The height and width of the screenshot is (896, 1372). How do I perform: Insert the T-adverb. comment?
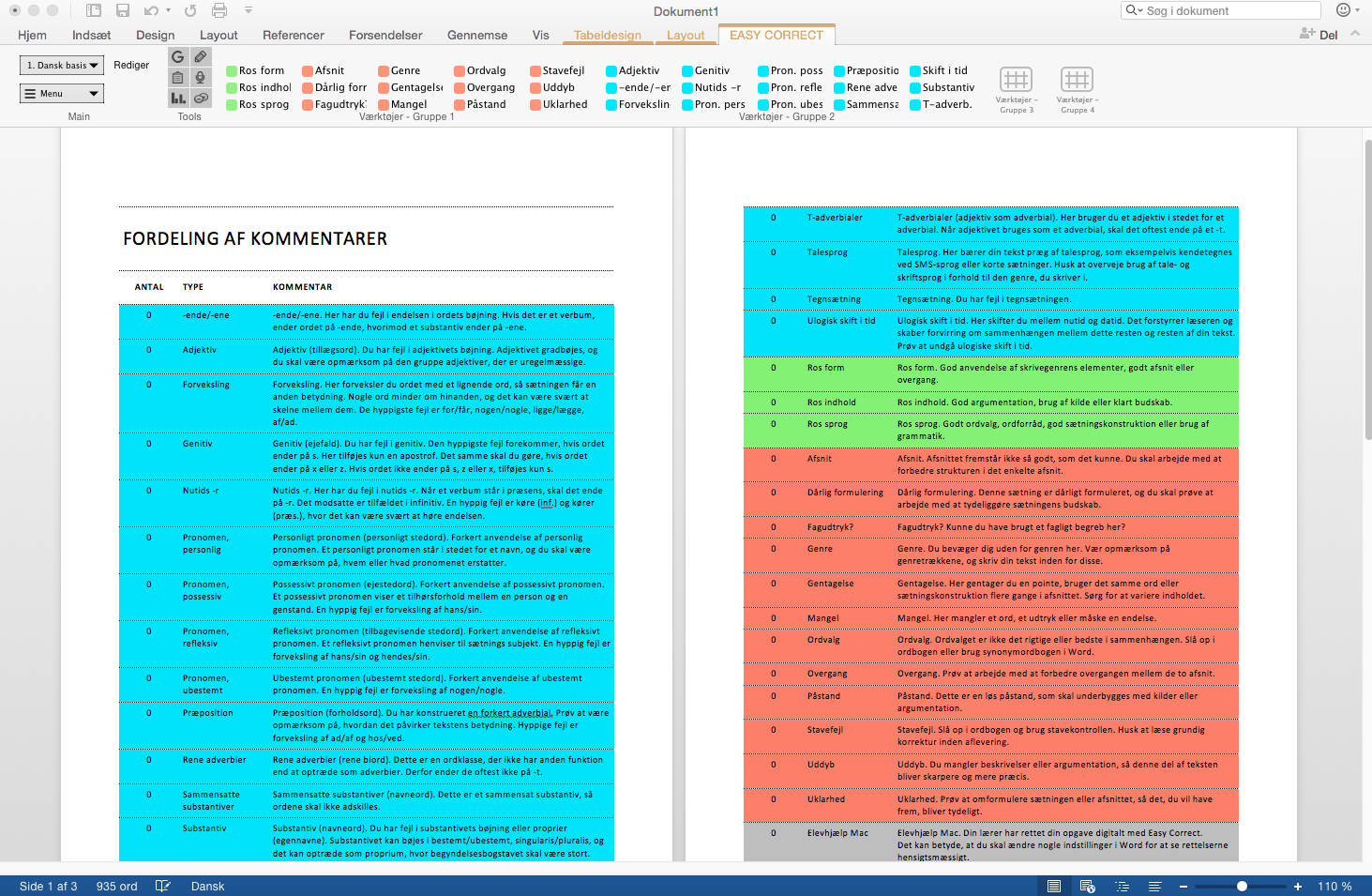tap(942, 104)
